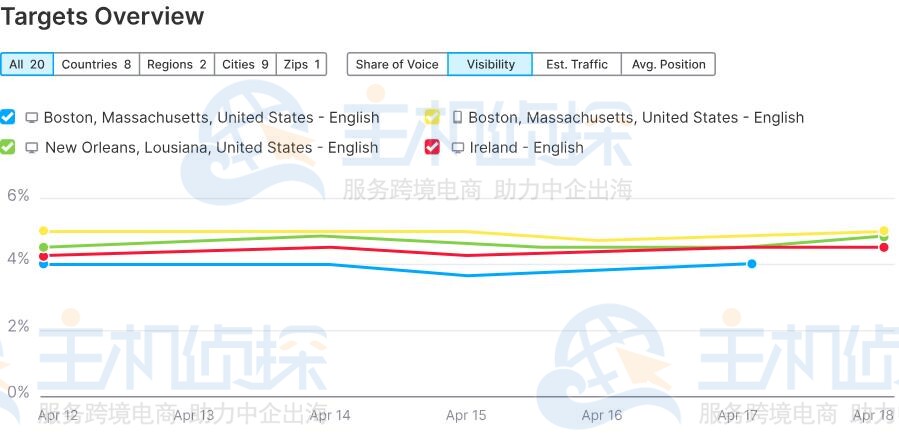Select the All 20 filter tab

pyautogui.click(x=27, y=64)
